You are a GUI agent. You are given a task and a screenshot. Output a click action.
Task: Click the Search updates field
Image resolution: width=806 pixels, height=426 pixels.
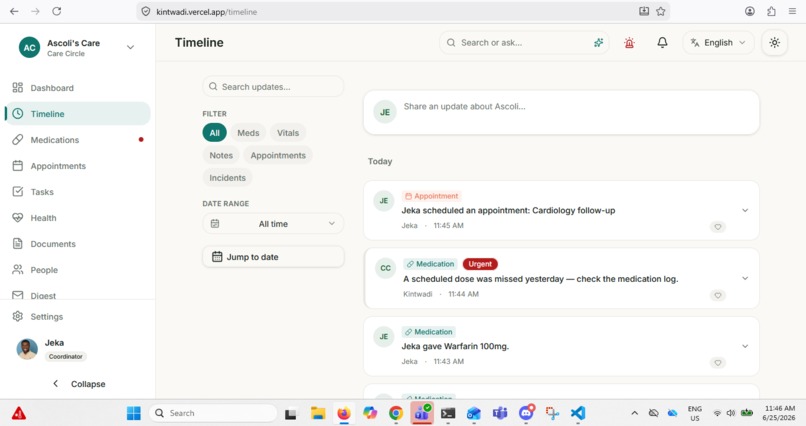(273, 87)
